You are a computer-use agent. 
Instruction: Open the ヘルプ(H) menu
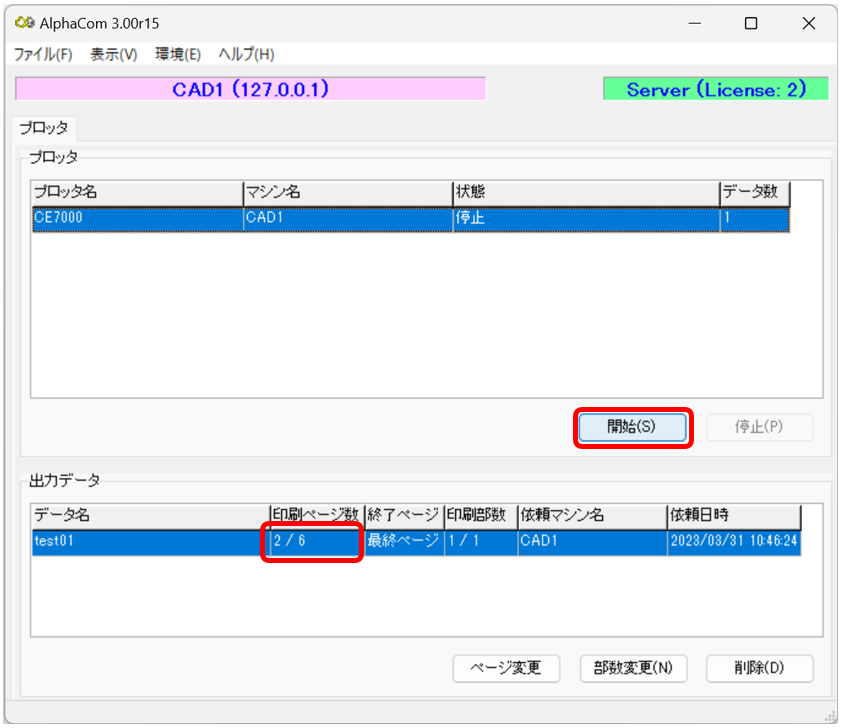pos(246,54)
